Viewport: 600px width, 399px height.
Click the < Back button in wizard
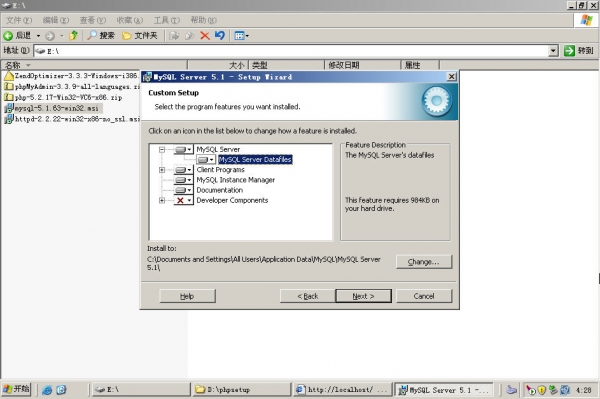coord(308,296)
